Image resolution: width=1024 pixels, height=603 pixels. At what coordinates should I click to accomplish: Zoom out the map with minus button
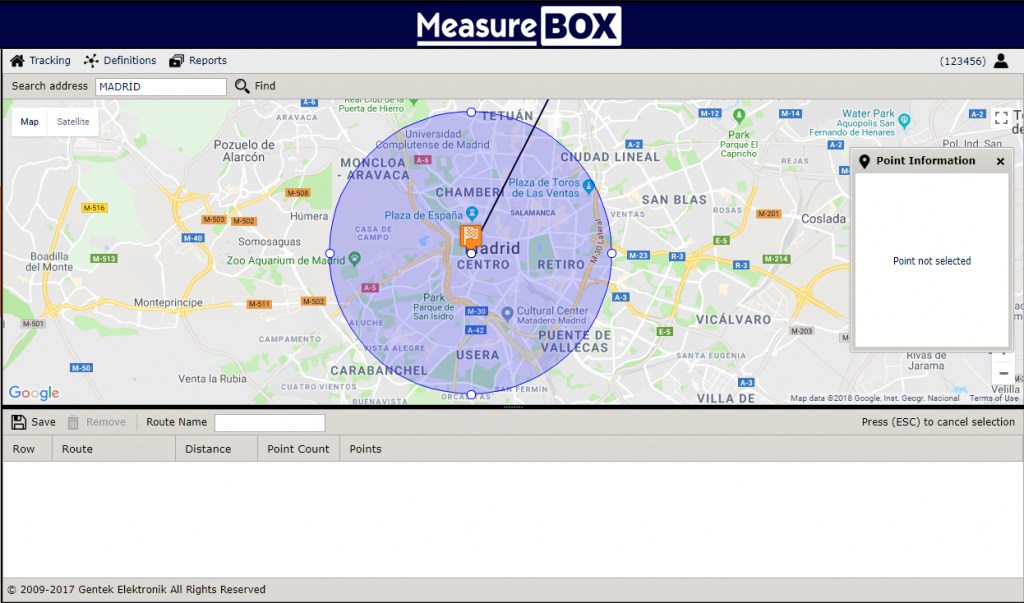point(1003,373)
